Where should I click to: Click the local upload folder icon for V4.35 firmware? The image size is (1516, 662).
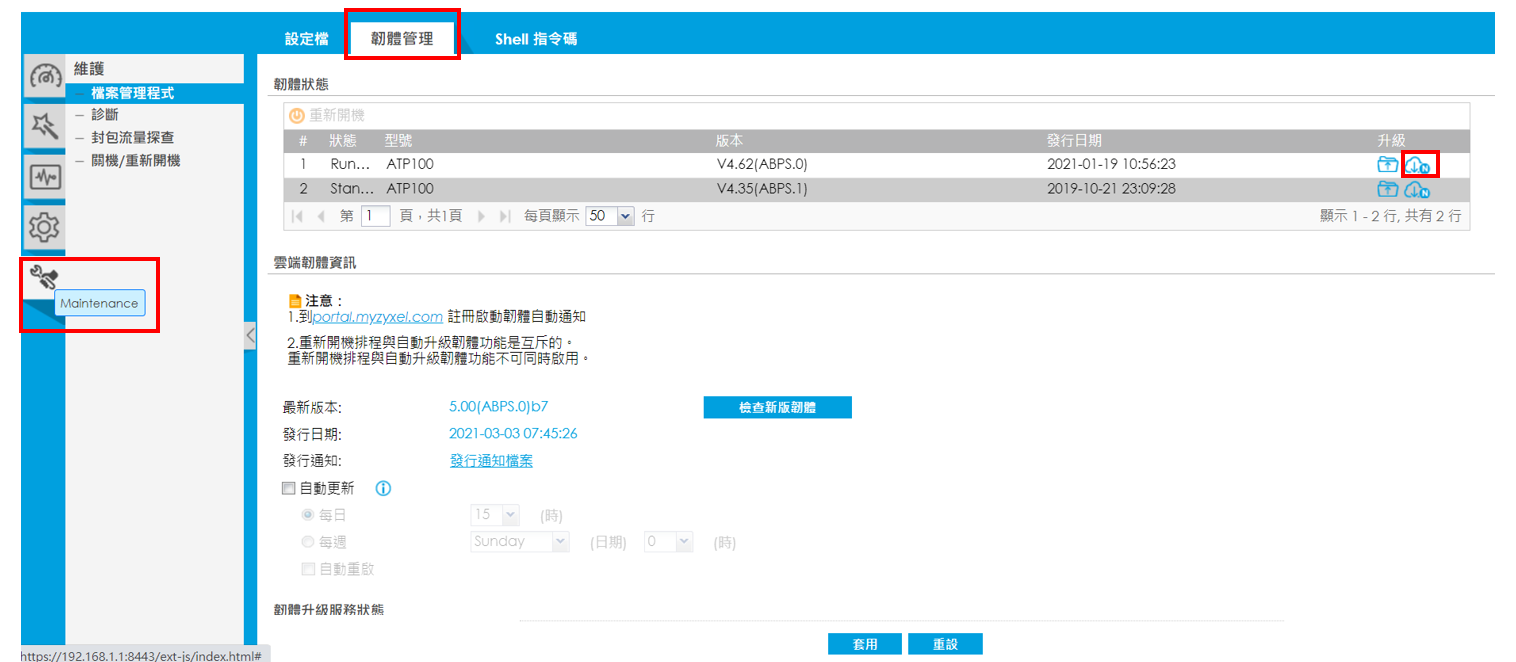click(x=1387, y=189)
